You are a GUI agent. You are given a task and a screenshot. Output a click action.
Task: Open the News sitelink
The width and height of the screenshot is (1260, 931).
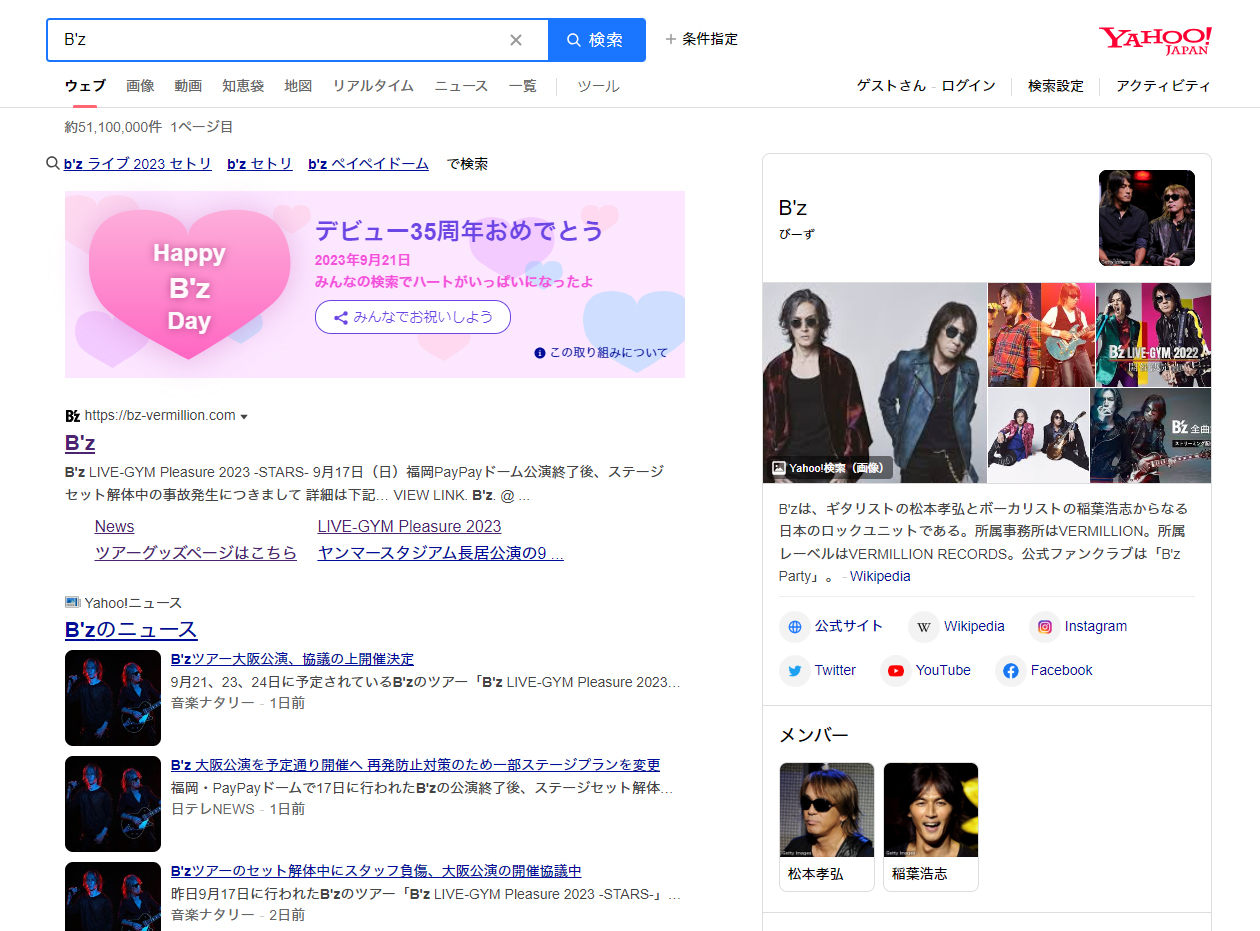(x=114, y=527)
